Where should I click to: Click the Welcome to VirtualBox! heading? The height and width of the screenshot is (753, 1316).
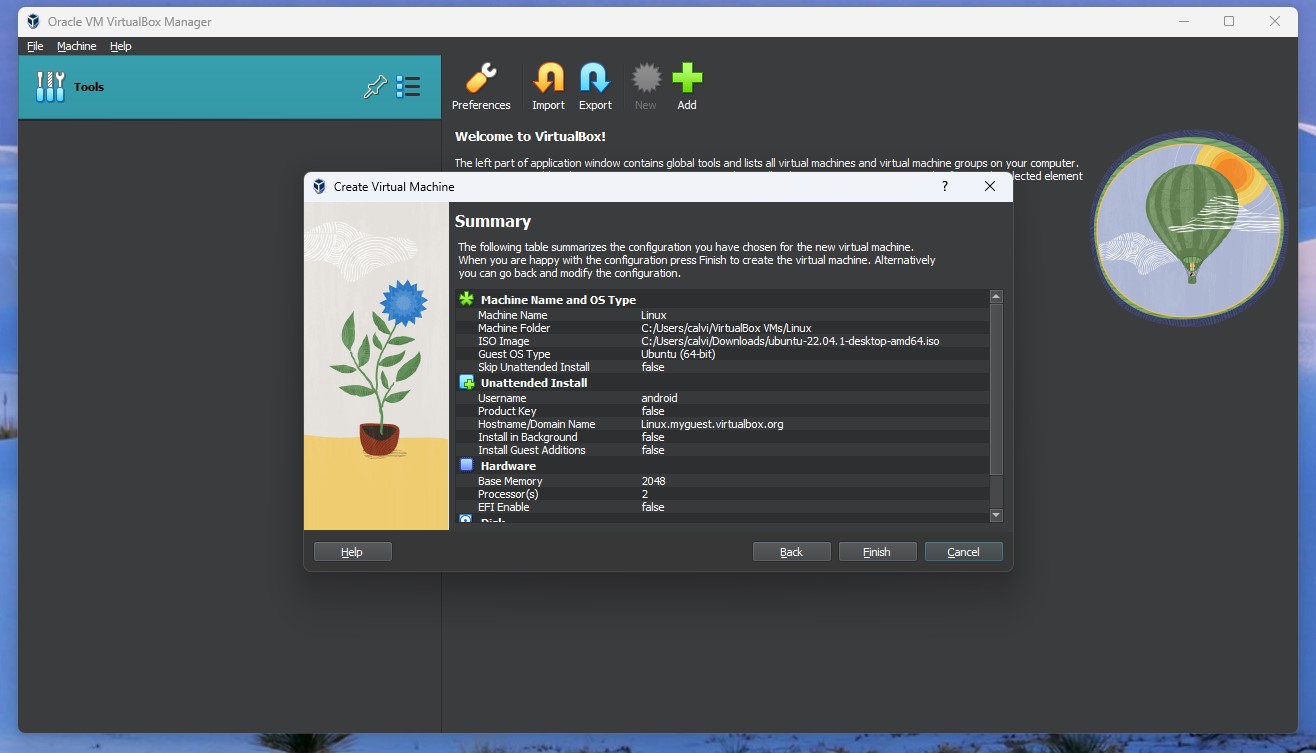(530, 136)
